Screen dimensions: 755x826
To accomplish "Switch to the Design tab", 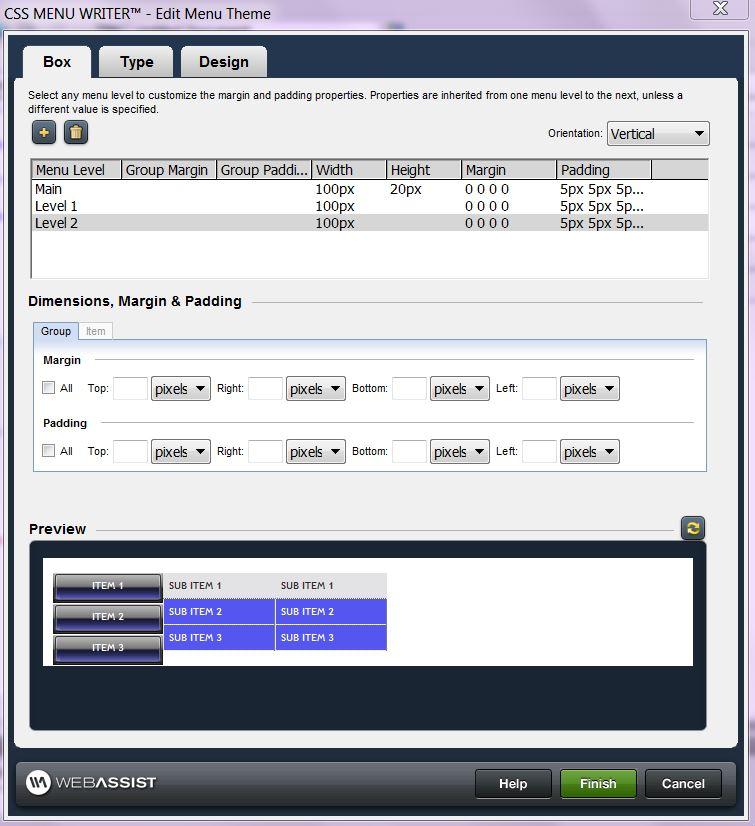I will (x=224, y=62).
